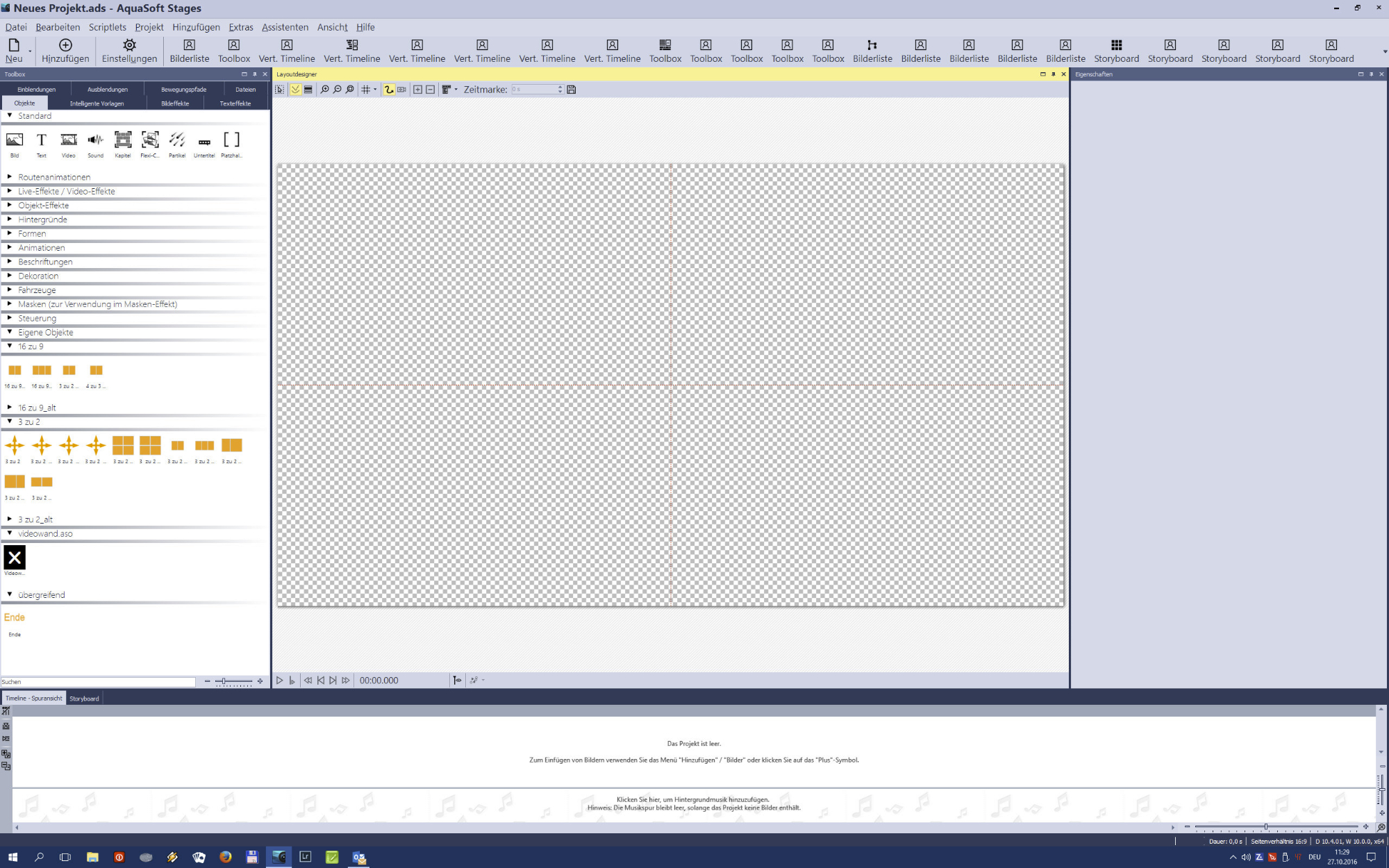Open the Bildeffekte toolbox tab
1389x868 pixels.
175,103
